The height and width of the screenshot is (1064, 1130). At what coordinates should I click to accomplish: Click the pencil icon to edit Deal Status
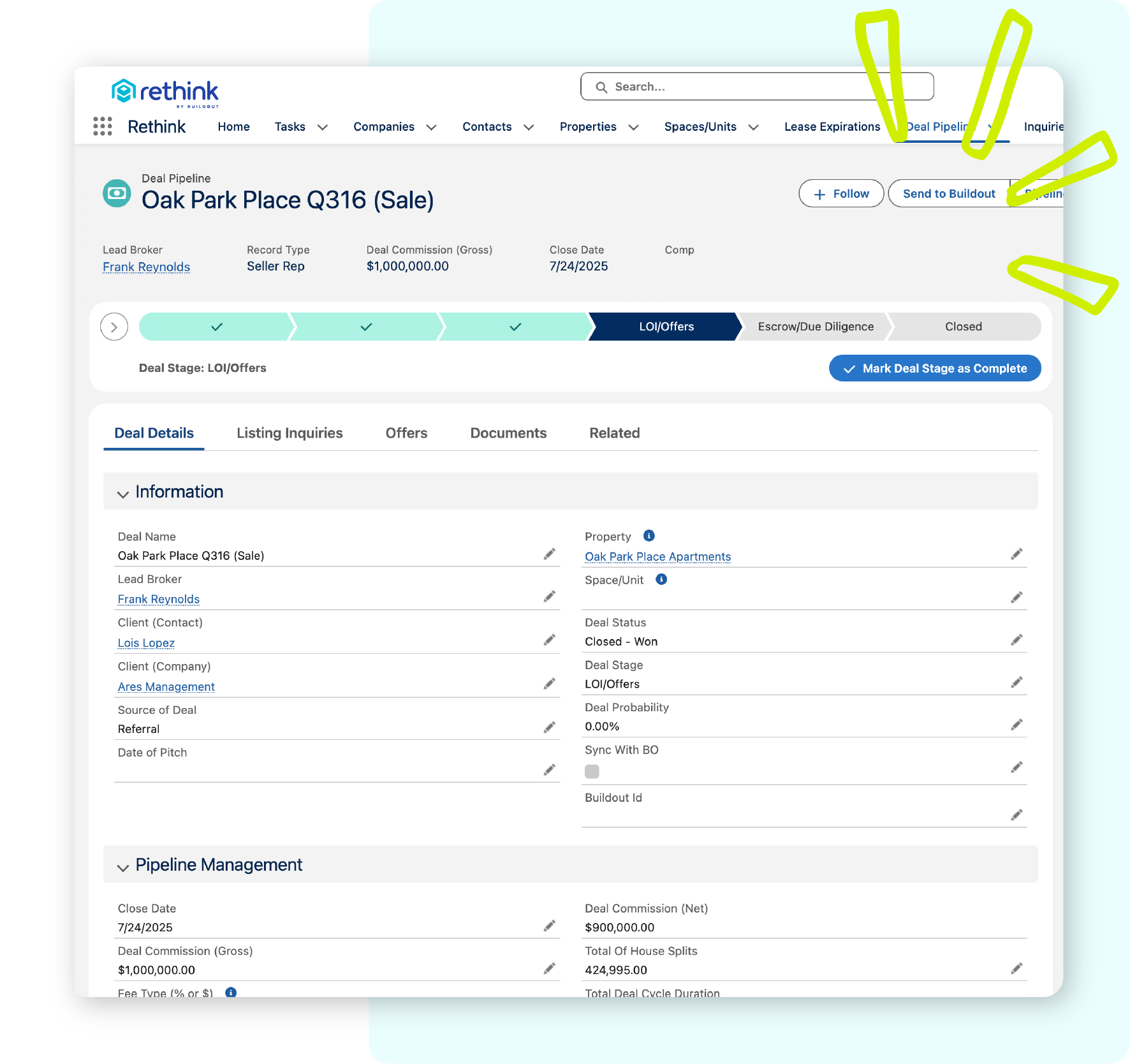click(1016, 639)
